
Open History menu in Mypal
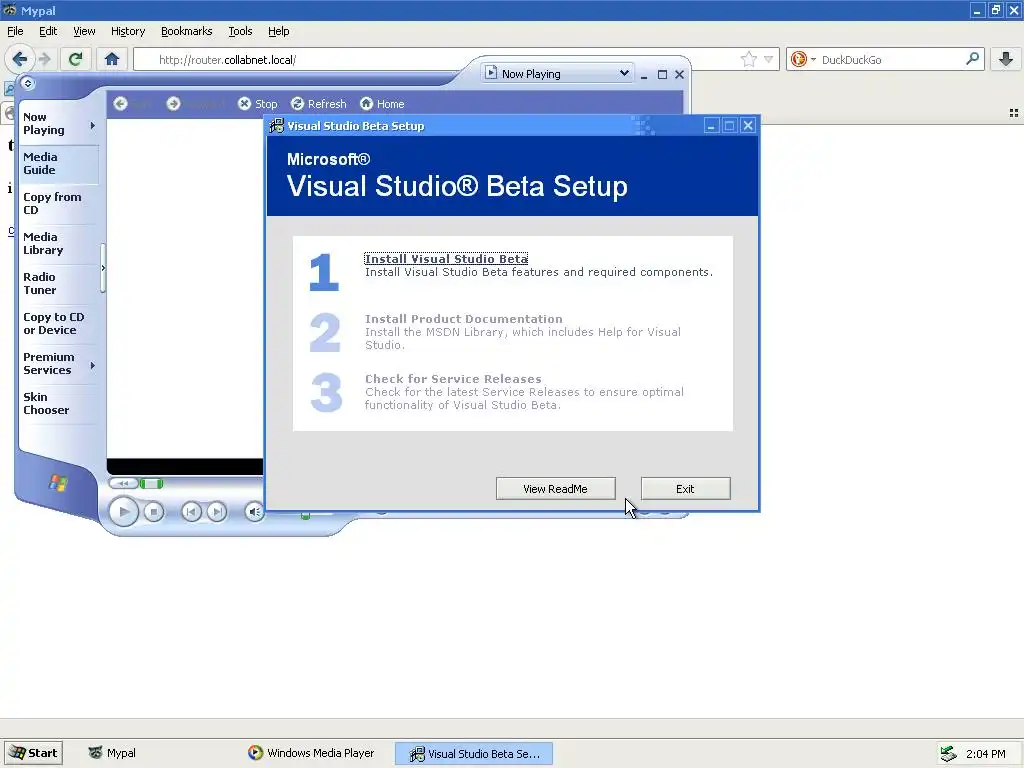pos(128,31)
